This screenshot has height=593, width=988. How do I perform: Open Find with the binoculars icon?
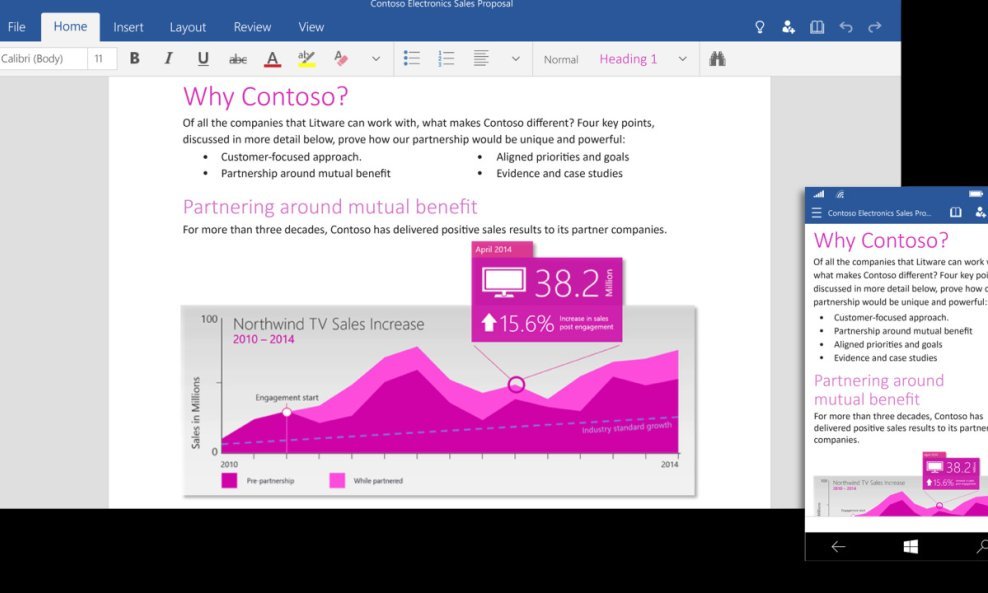pos(717,59)
